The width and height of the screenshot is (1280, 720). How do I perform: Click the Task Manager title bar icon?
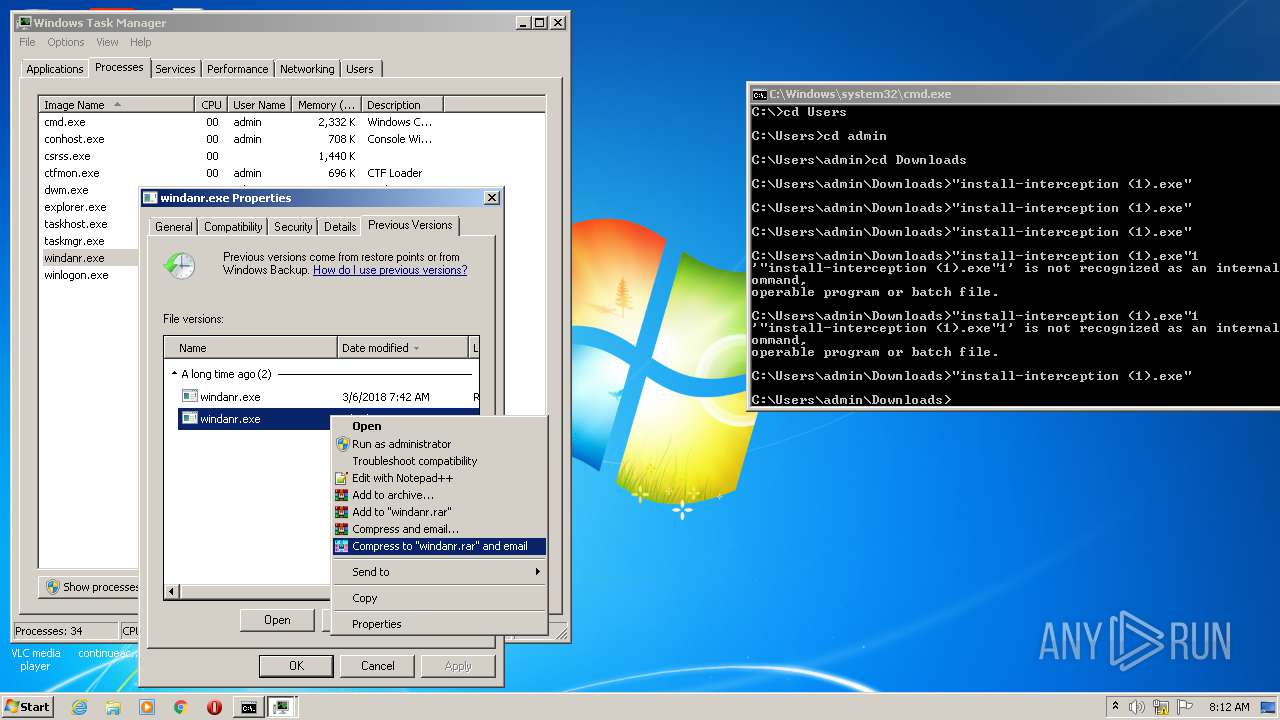[x=24, y=22]
